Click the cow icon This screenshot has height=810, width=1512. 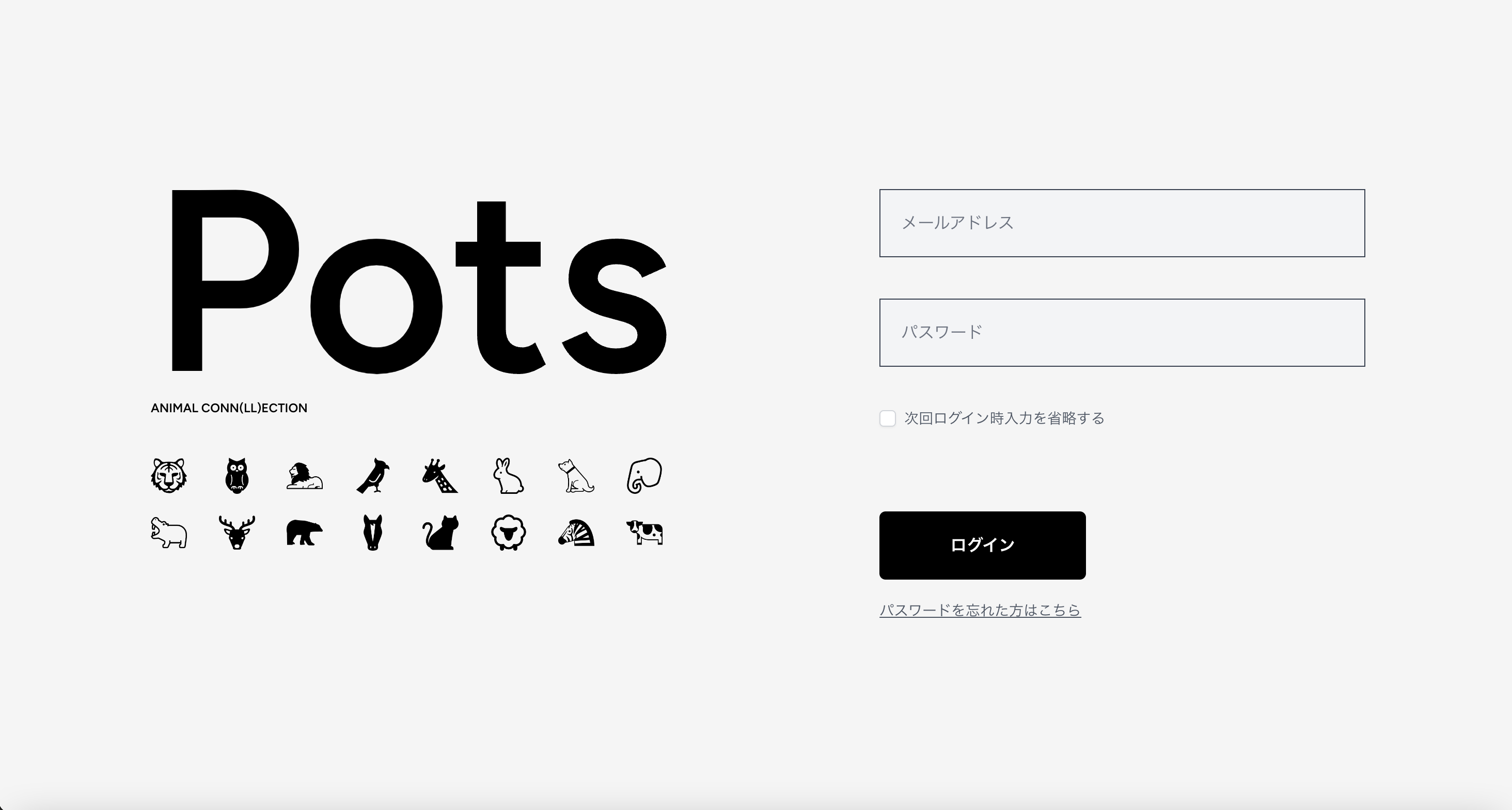click(644, 533)
